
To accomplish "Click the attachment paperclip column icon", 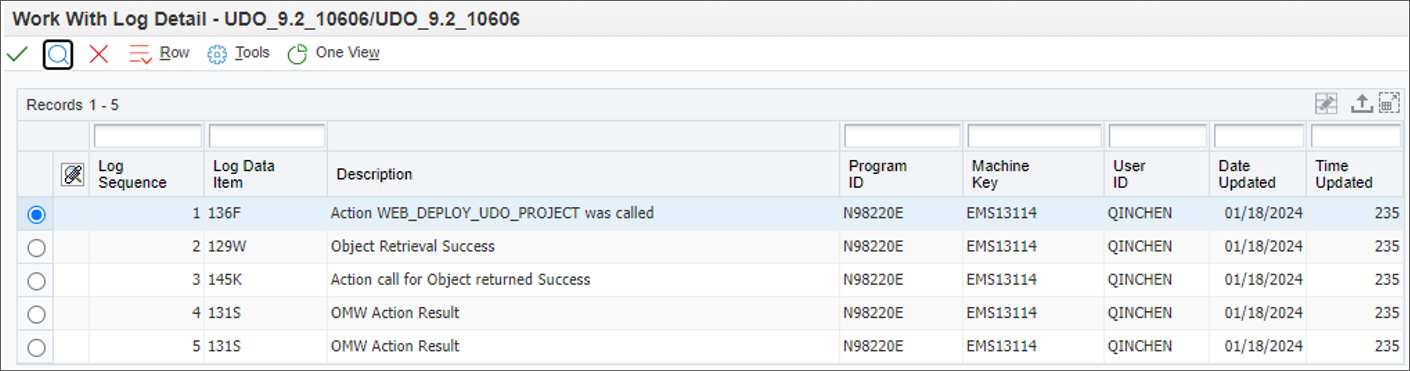I will 72,174.
